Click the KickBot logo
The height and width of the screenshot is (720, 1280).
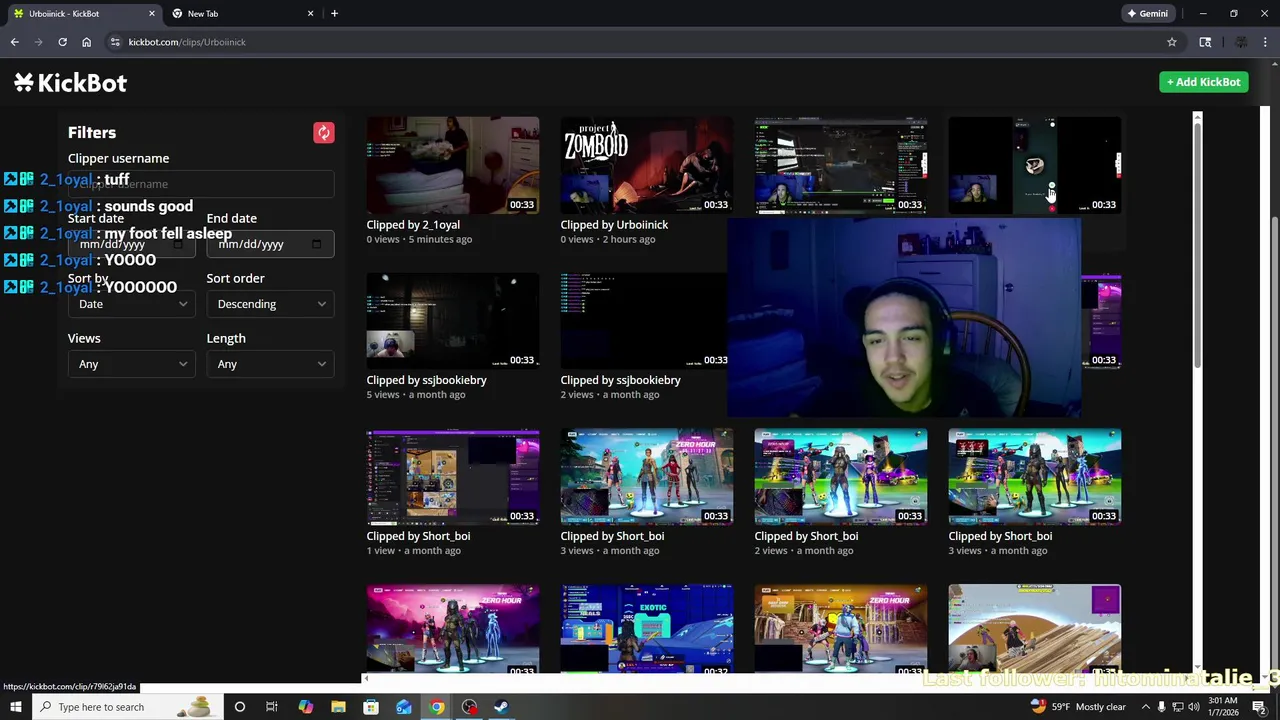(70, 83)
